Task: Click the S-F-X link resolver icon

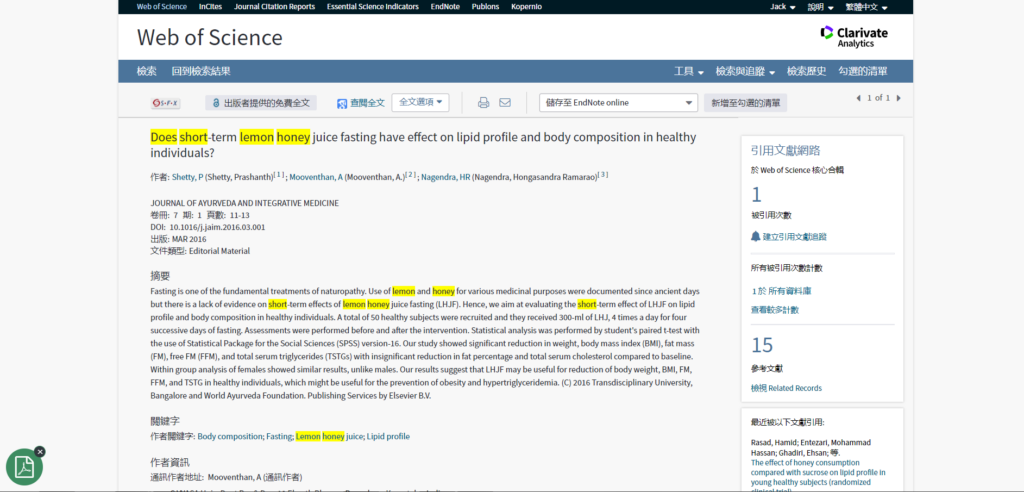Action: 166,103
